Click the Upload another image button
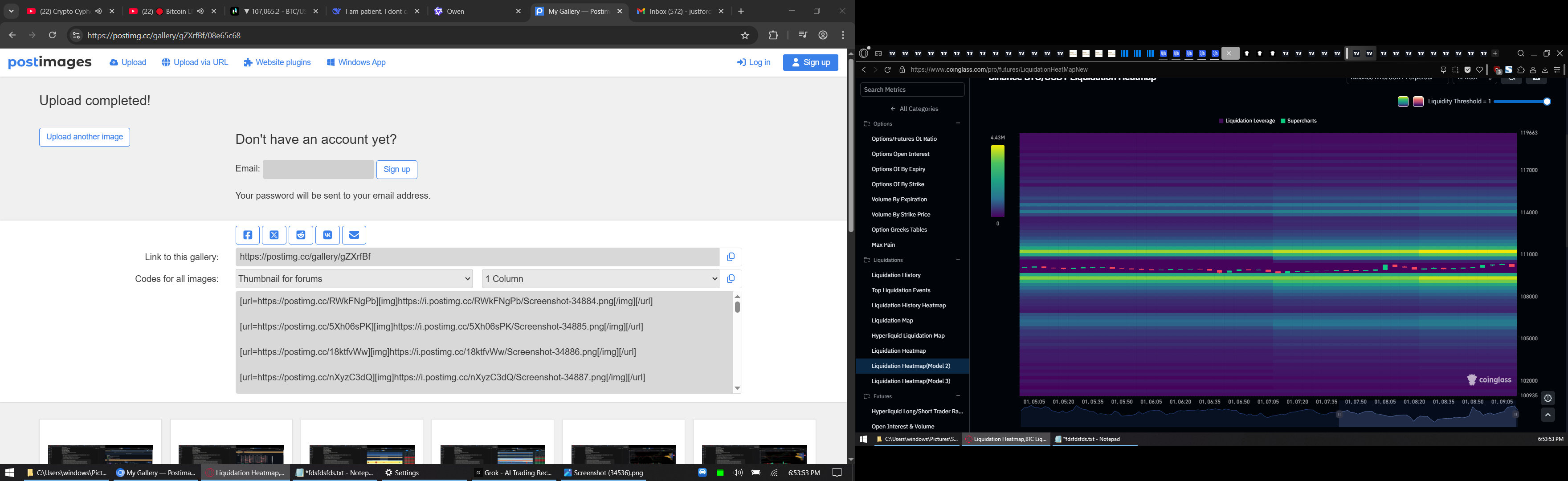The height and width of the screenshot is (481, 1568). point(85,137)
